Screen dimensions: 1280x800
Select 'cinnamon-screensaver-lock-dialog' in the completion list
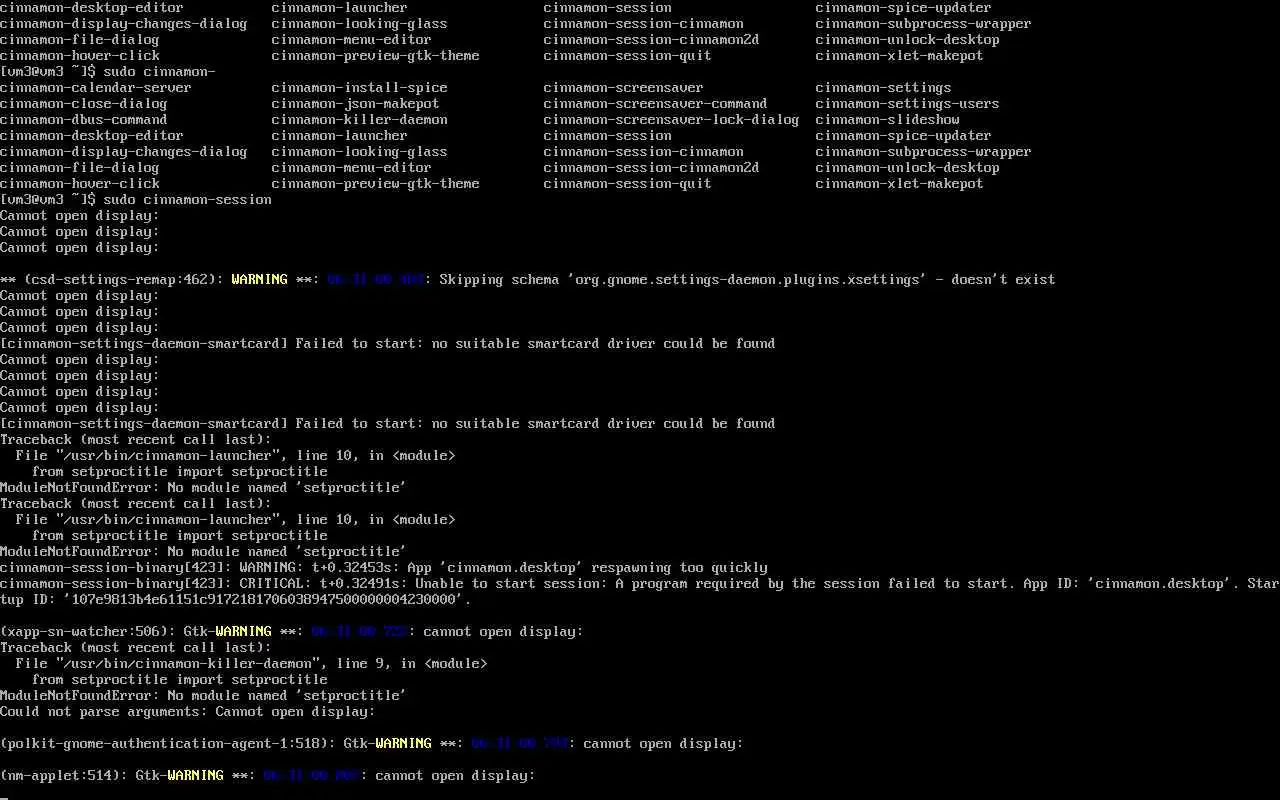[x=672, y=120]
